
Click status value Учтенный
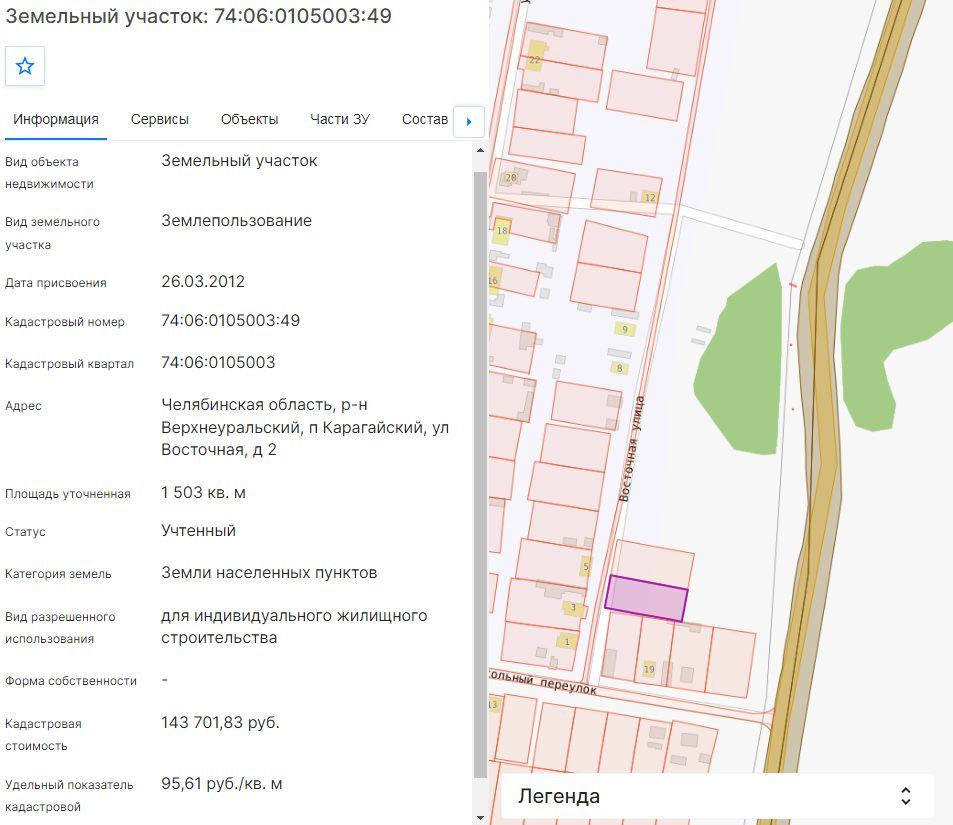click(x=198, y=531)
